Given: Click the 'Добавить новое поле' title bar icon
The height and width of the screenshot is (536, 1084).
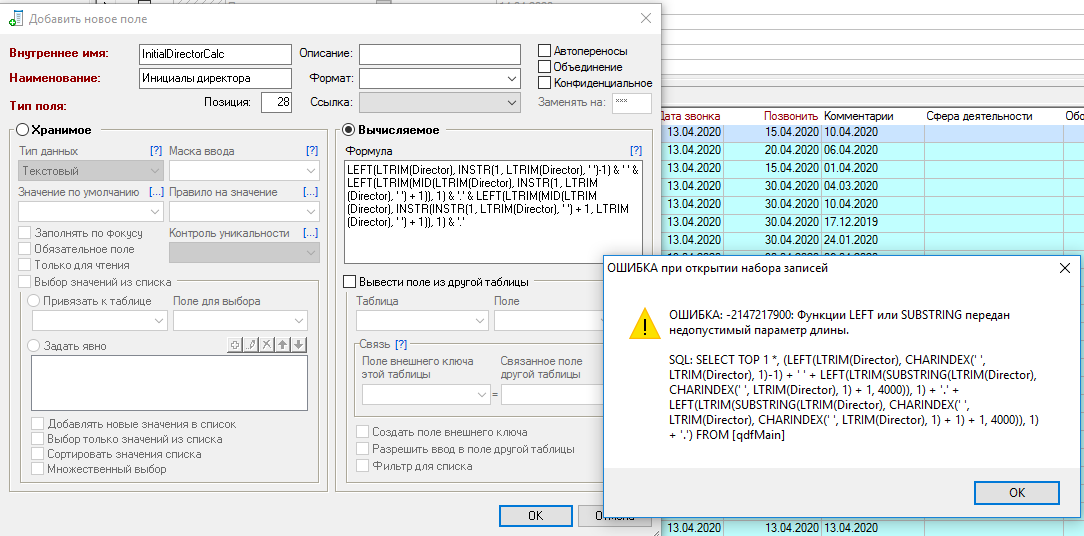Looking at the screenshot, I should tap(16, 18).
